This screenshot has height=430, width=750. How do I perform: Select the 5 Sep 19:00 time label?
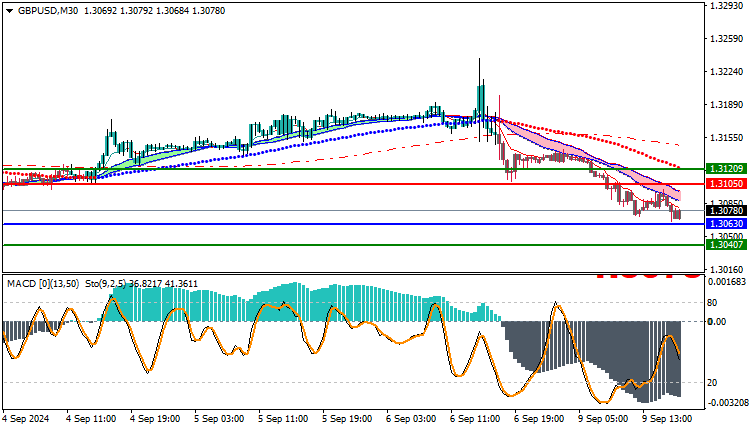(347, 419)
